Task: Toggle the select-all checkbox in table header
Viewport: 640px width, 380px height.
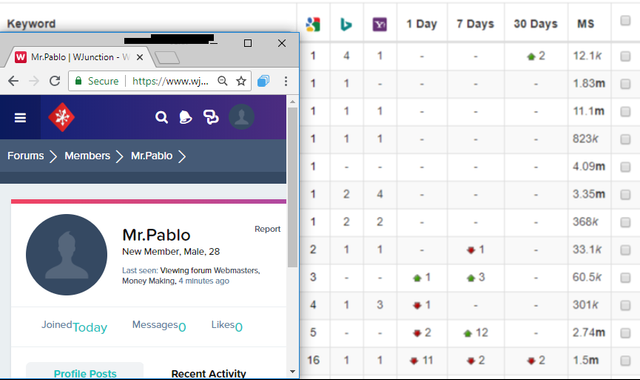Action: click(x=625, y=20)
